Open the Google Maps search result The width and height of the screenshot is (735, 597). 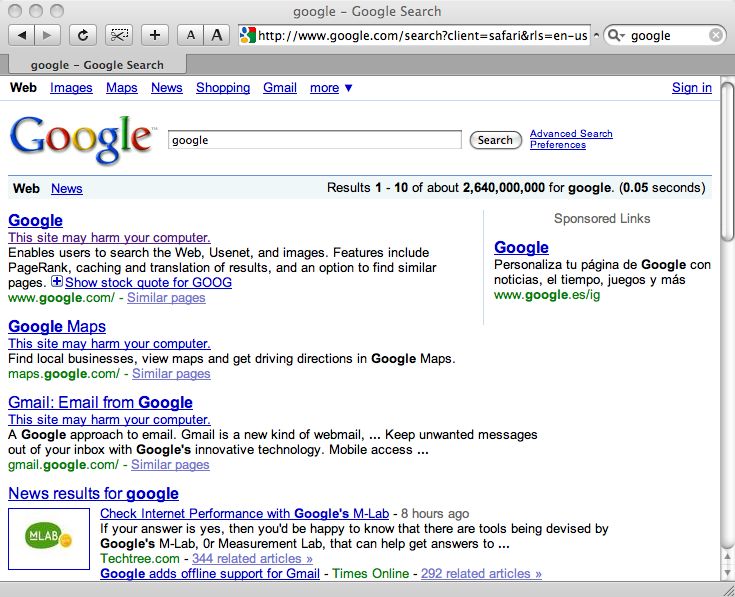coord(57,326)
